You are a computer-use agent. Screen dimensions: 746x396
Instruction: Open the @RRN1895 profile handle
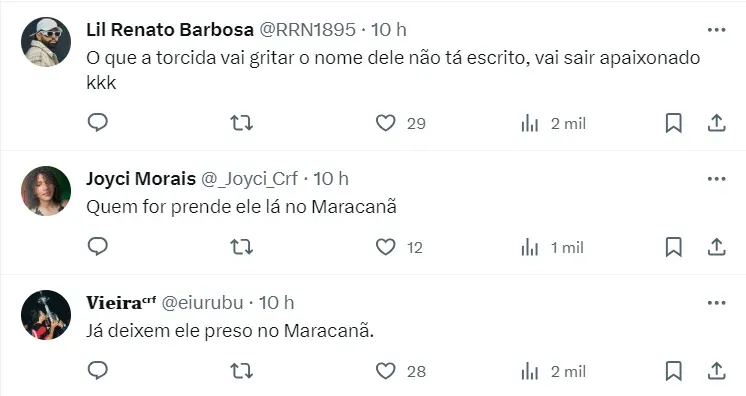point(307,30)
